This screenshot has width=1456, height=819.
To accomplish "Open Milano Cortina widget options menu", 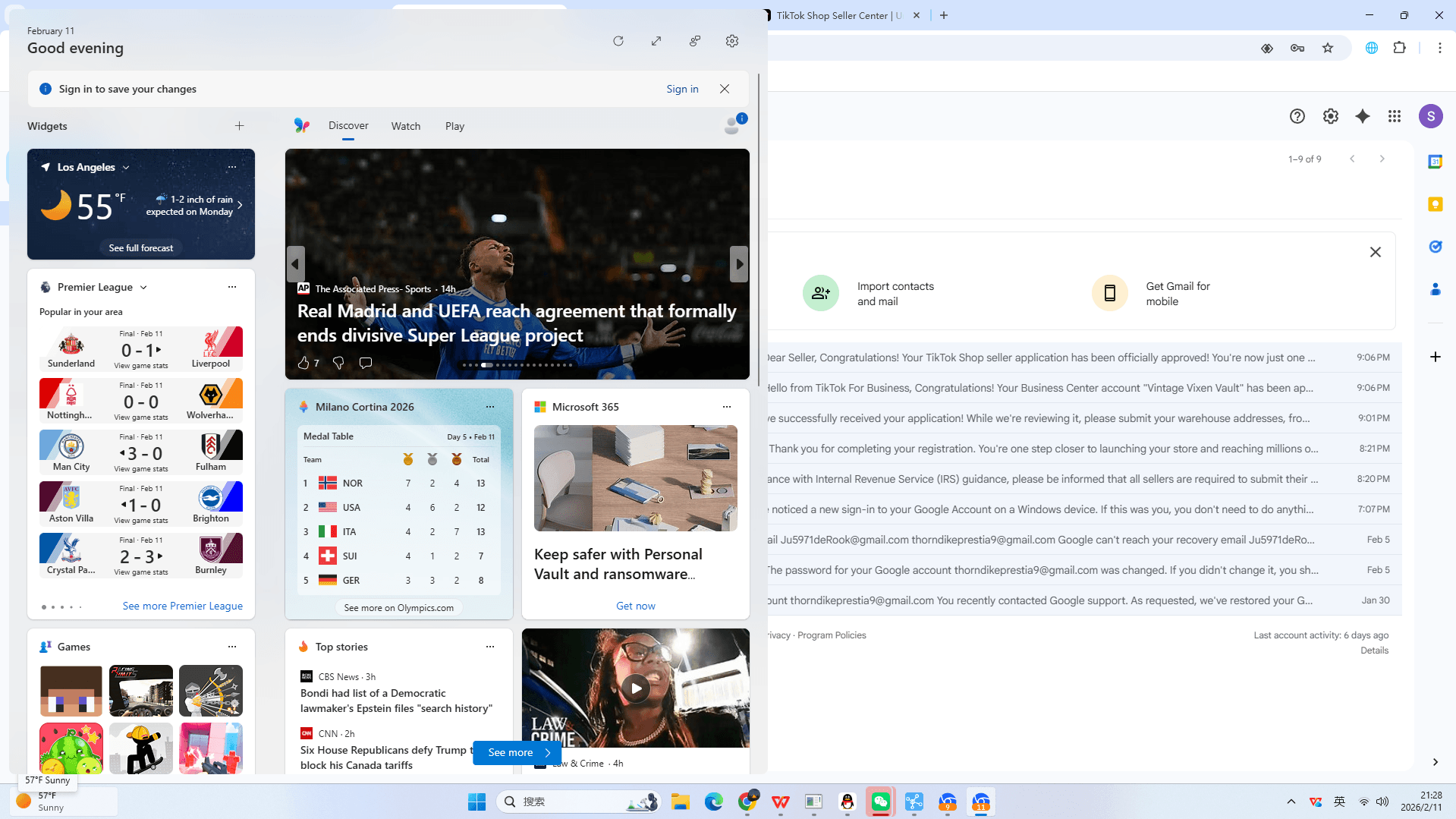I will pos(489,407).
